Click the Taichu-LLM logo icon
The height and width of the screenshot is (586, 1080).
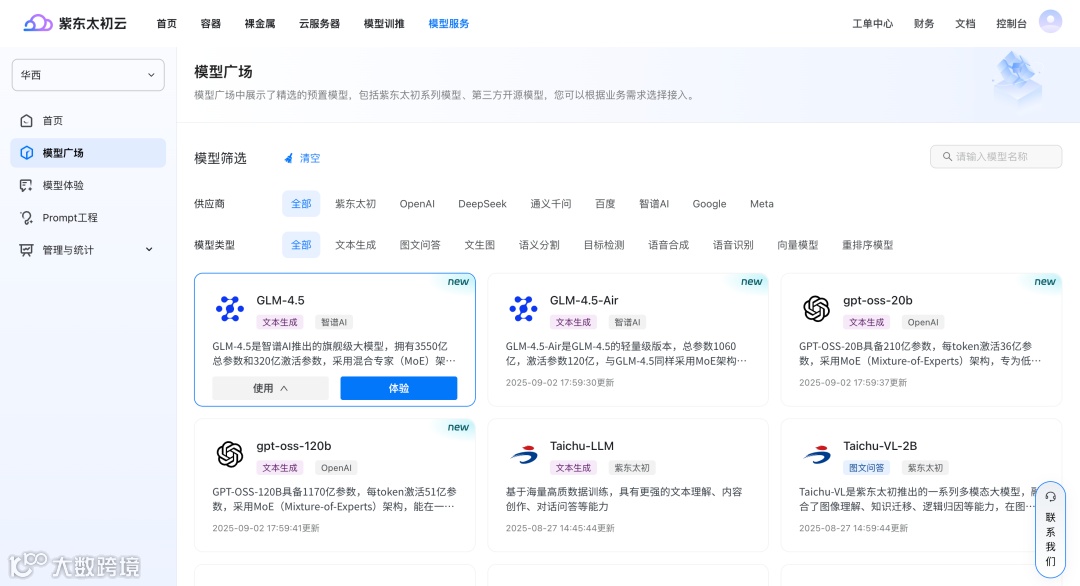click(x=523, y=454)
